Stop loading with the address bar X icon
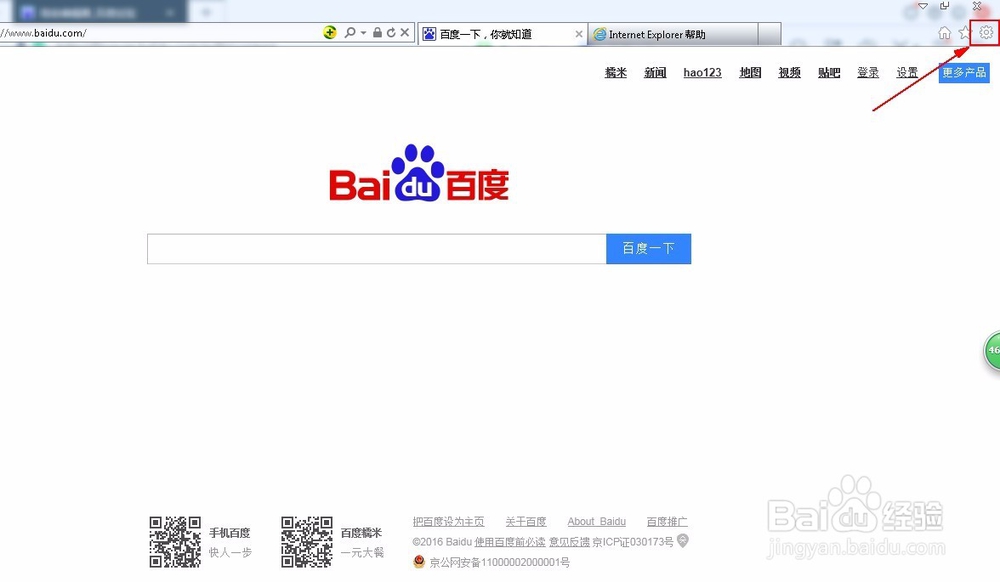Viewport: 1000px width, 582px height. point(404,33)
